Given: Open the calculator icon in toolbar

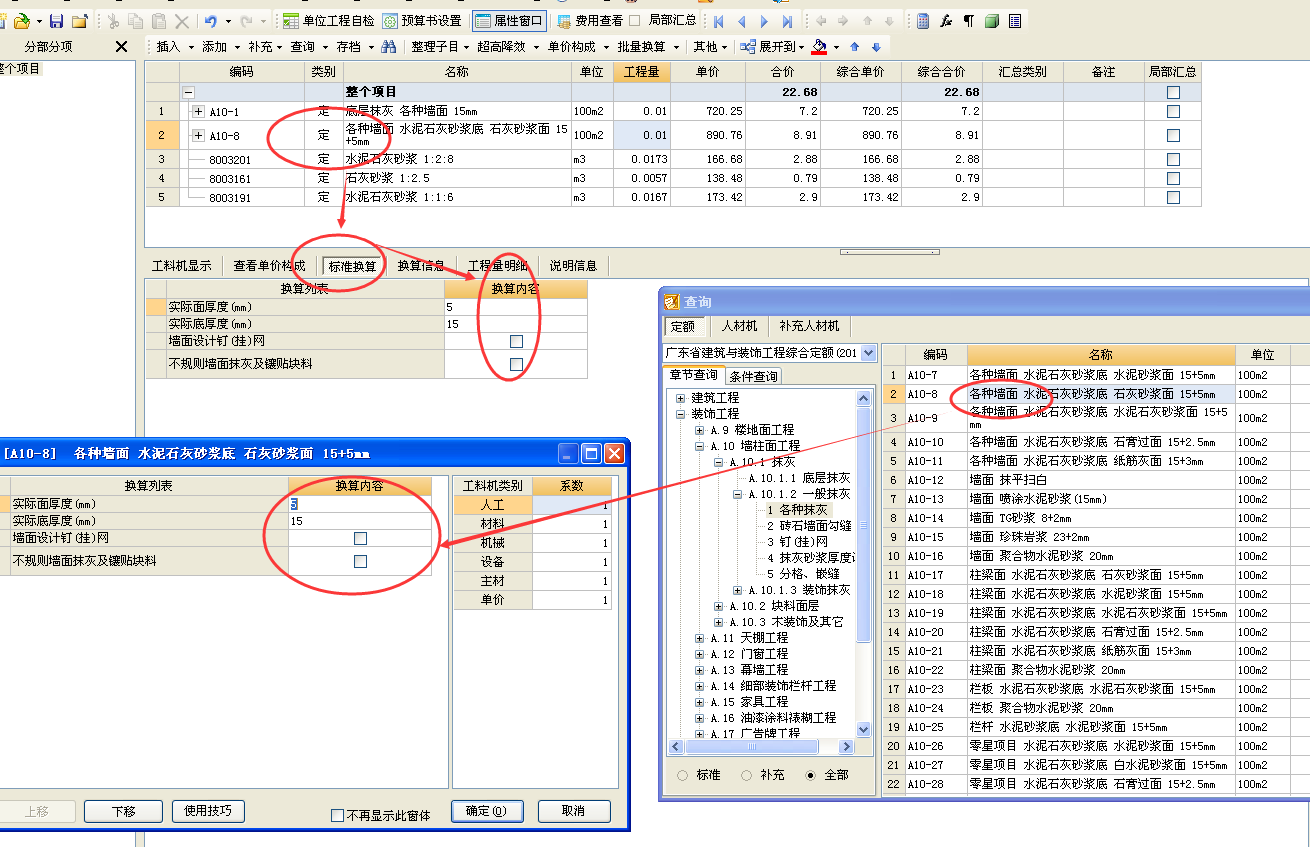Looking at the screenshot, I should tap(923, 20).
